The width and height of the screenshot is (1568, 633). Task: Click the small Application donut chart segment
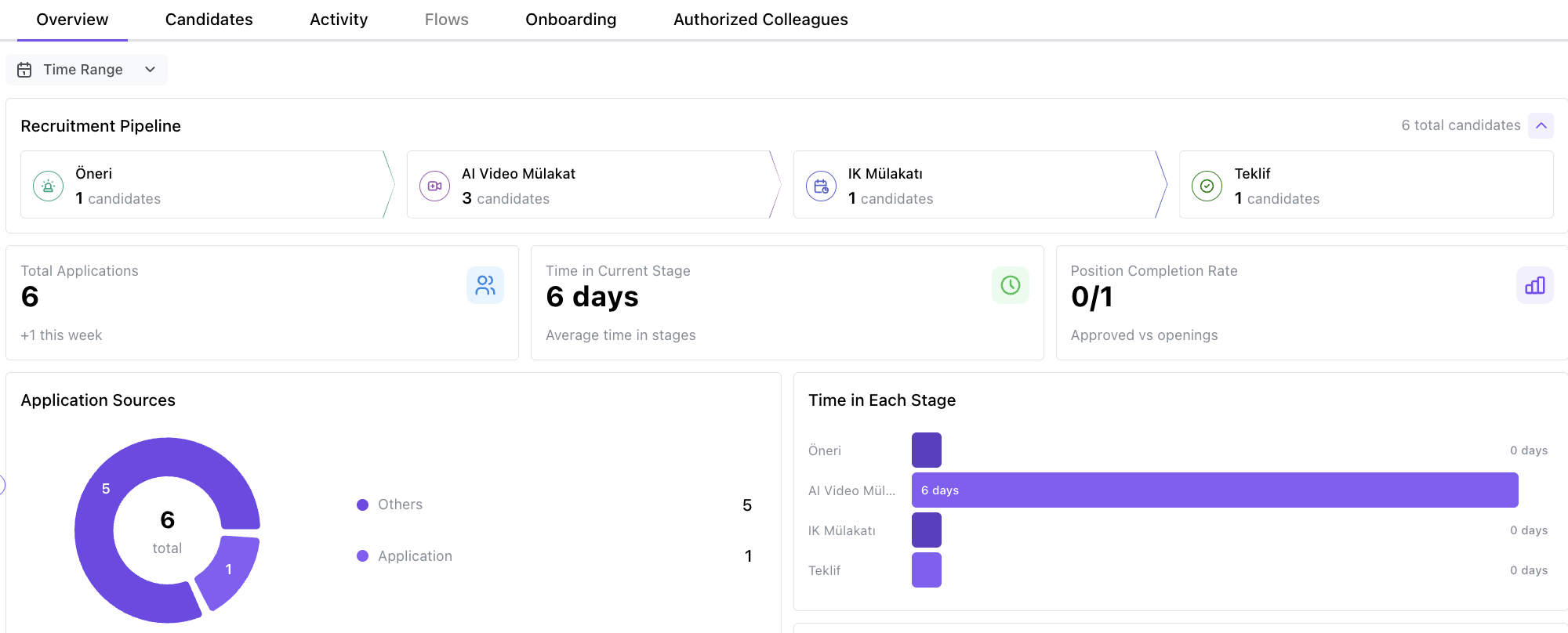pyautogui.click(x=229, y=570)
